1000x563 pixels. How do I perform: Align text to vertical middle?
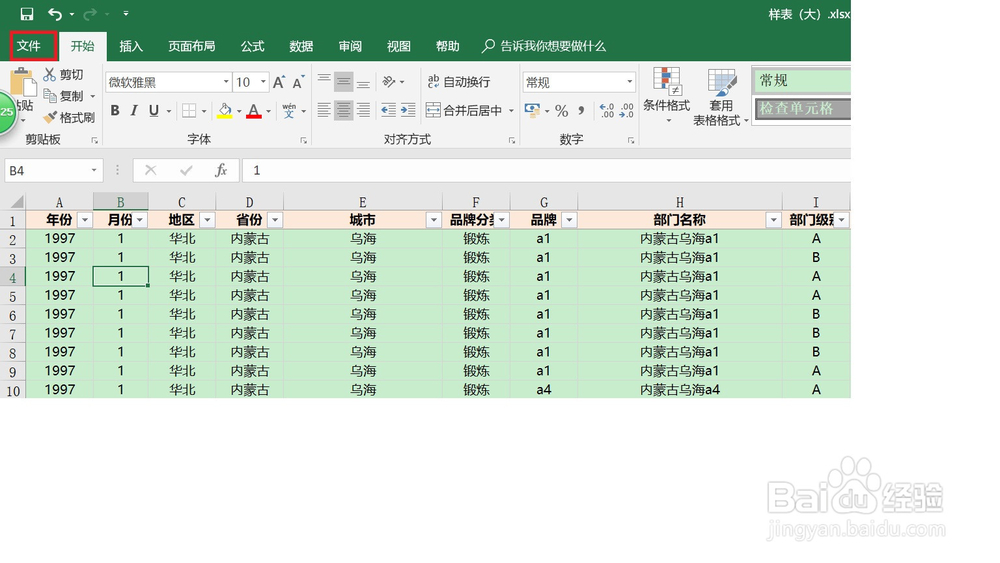[344, 82]
